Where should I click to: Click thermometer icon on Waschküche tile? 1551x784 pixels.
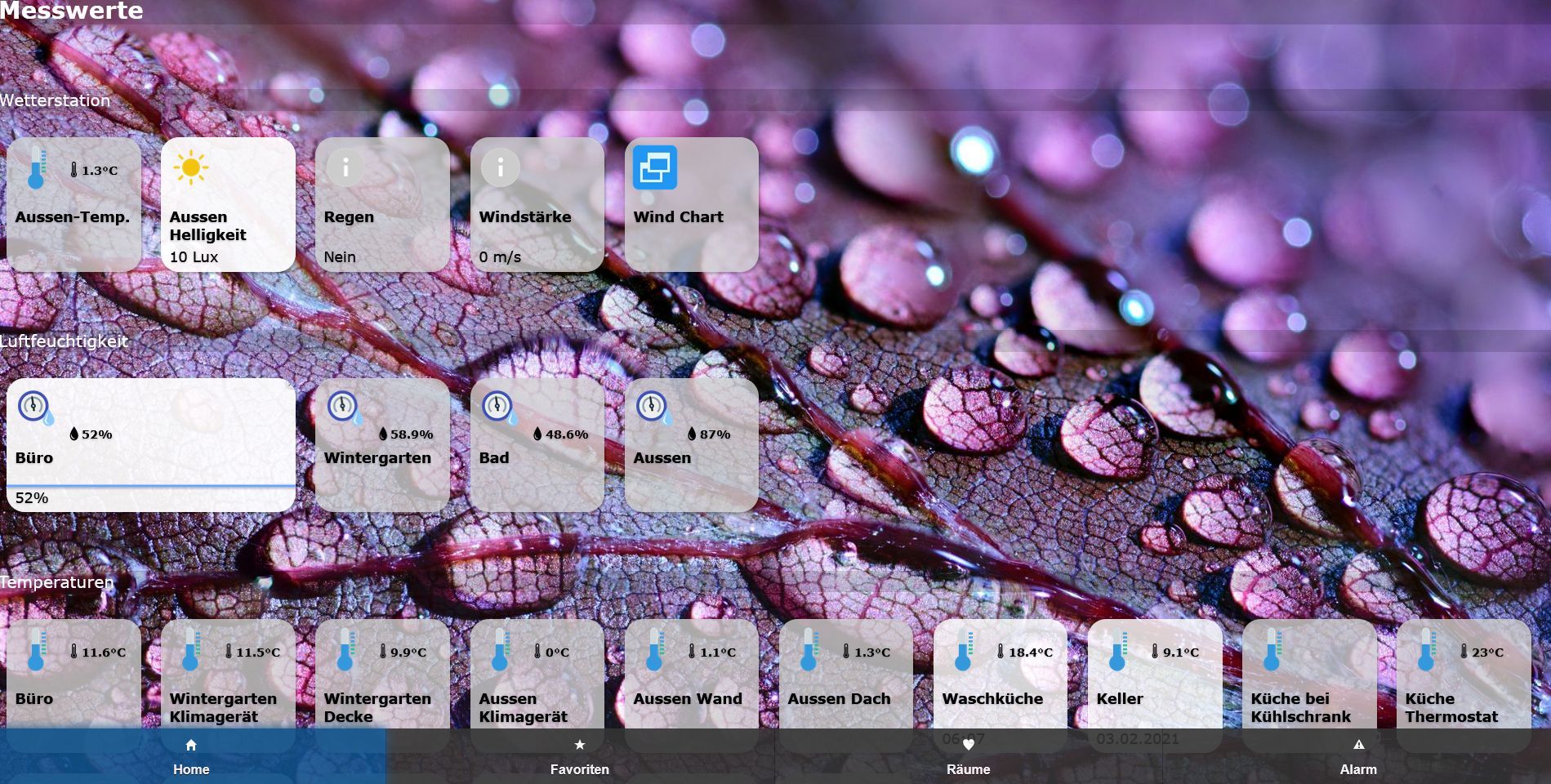click(x=965, y=649)
